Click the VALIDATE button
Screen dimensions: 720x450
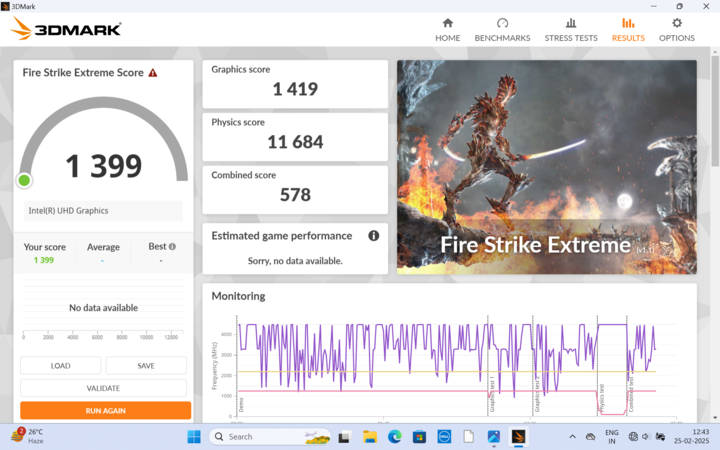click(103, 388)
